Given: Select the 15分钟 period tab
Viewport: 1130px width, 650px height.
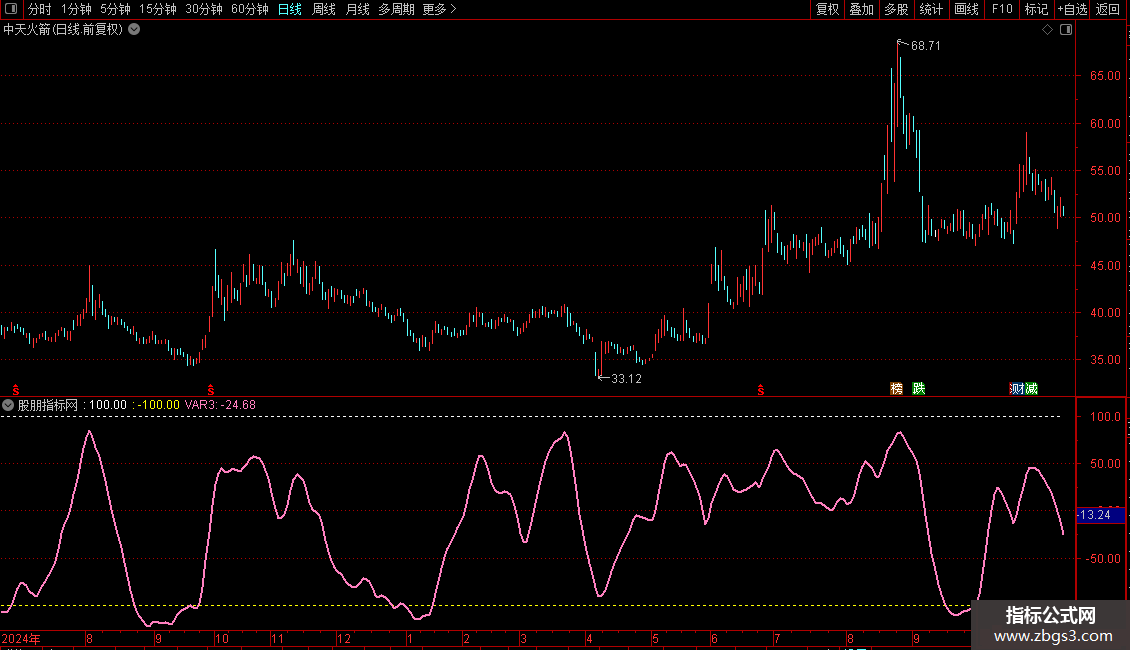Looking at the screenshot, I should 158,9.
